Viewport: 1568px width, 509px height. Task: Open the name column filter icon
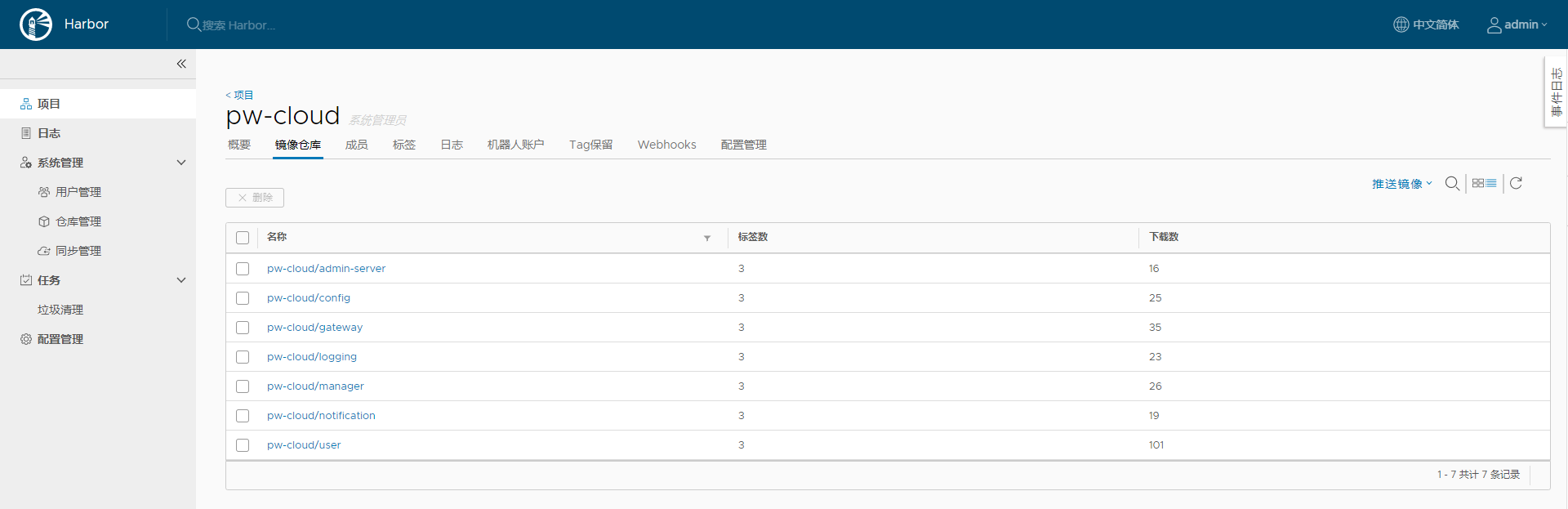click(707, 238)
